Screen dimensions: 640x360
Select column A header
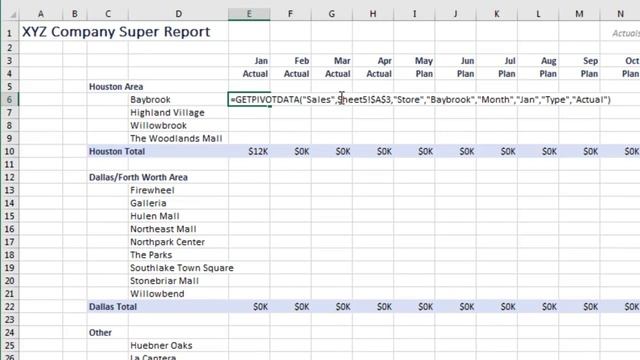(x=41, y=14)
